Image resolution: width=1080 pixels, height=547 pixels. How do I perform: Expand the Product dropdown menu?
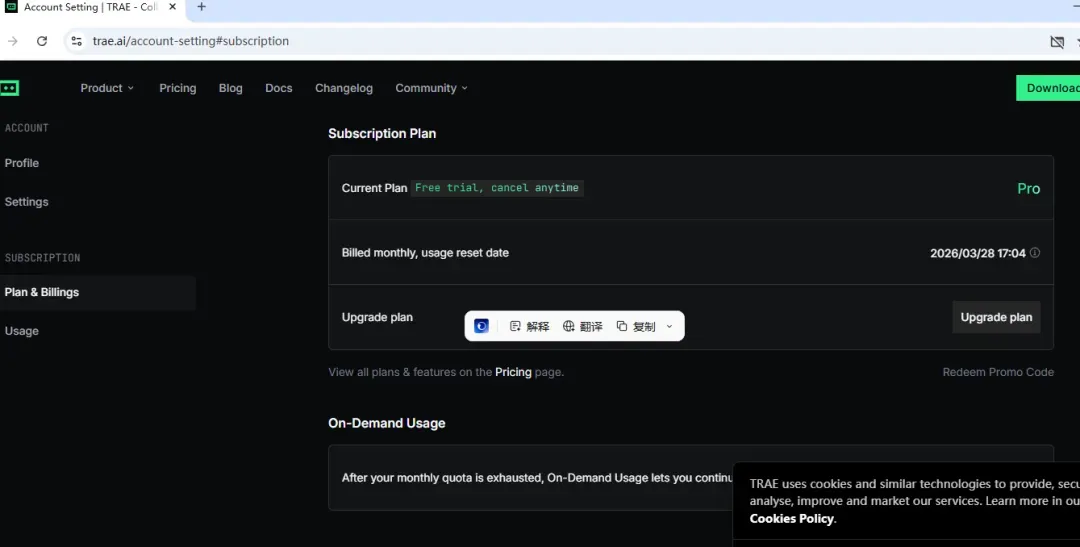tap(107, 88)
